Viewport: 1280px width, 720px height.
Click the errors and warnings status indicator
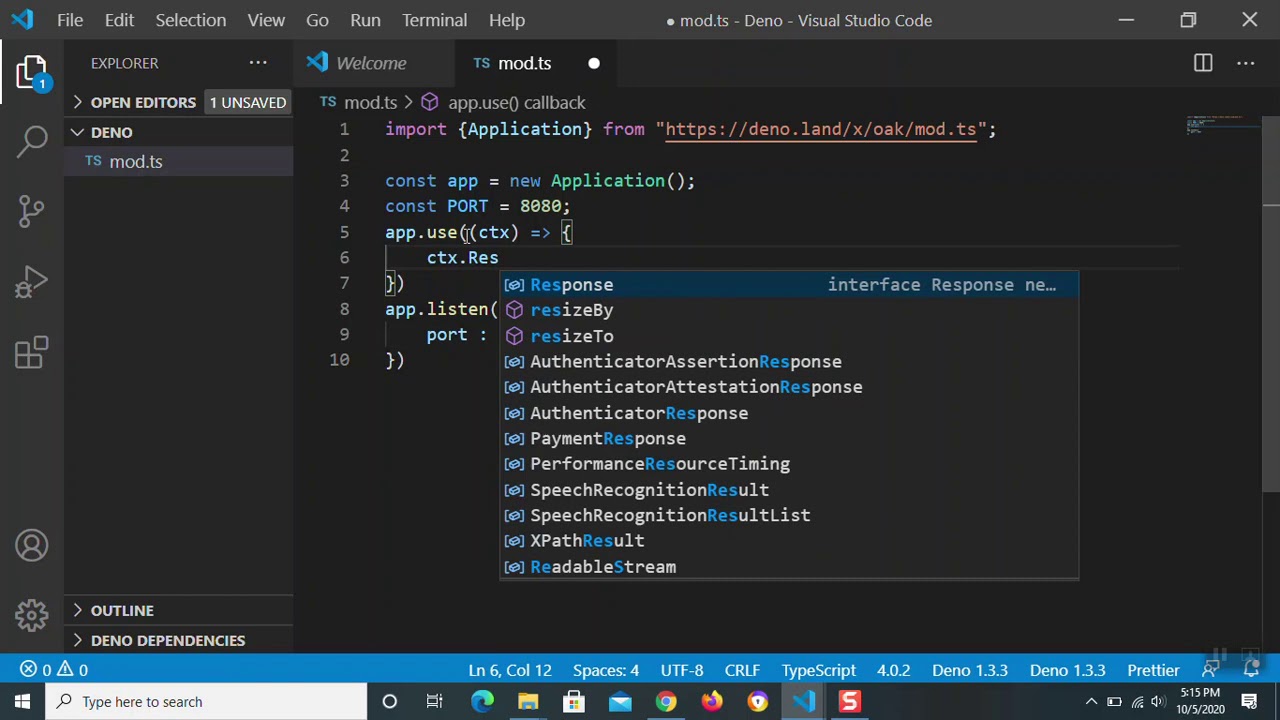click(57, 670)
